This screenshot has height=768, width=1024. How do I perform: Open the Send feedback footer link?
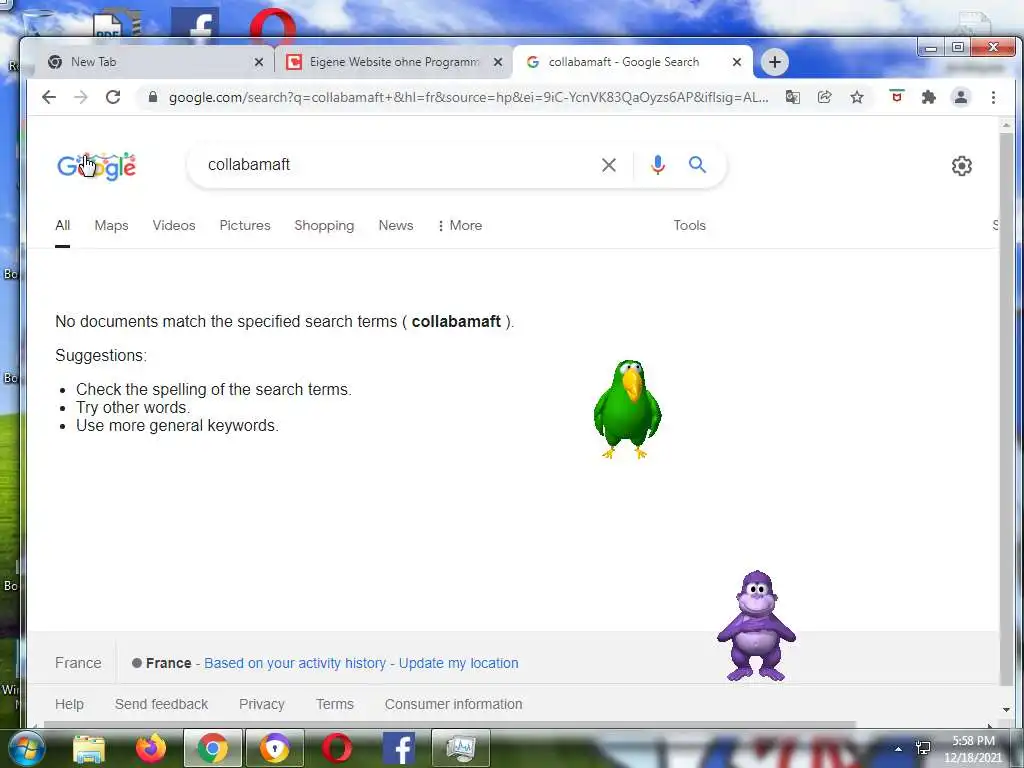(x=161, y=704)
